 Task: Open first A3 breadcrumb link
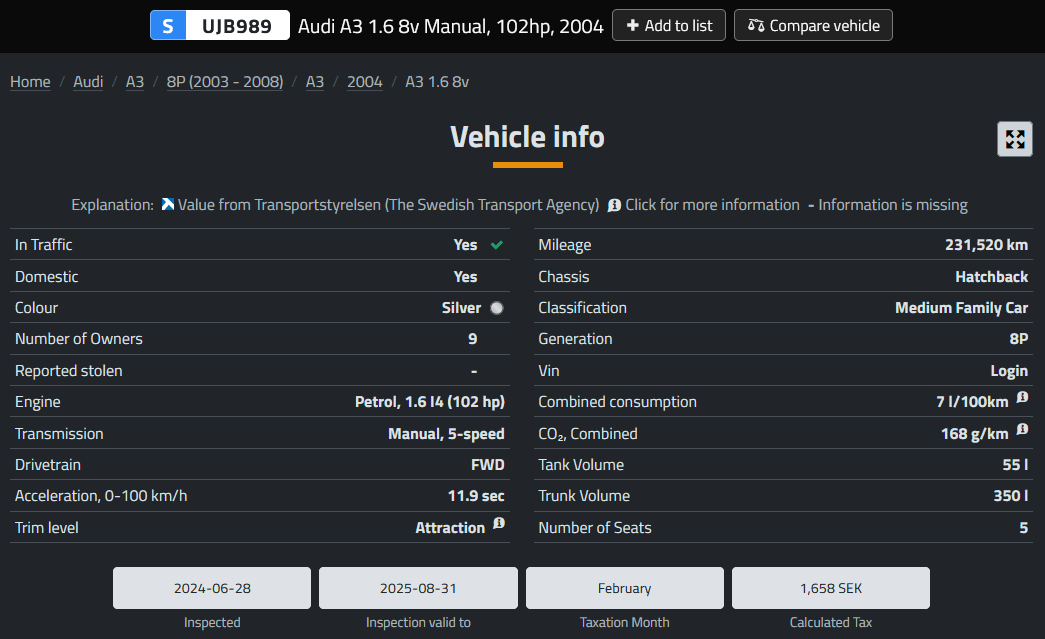coord(135,81)
